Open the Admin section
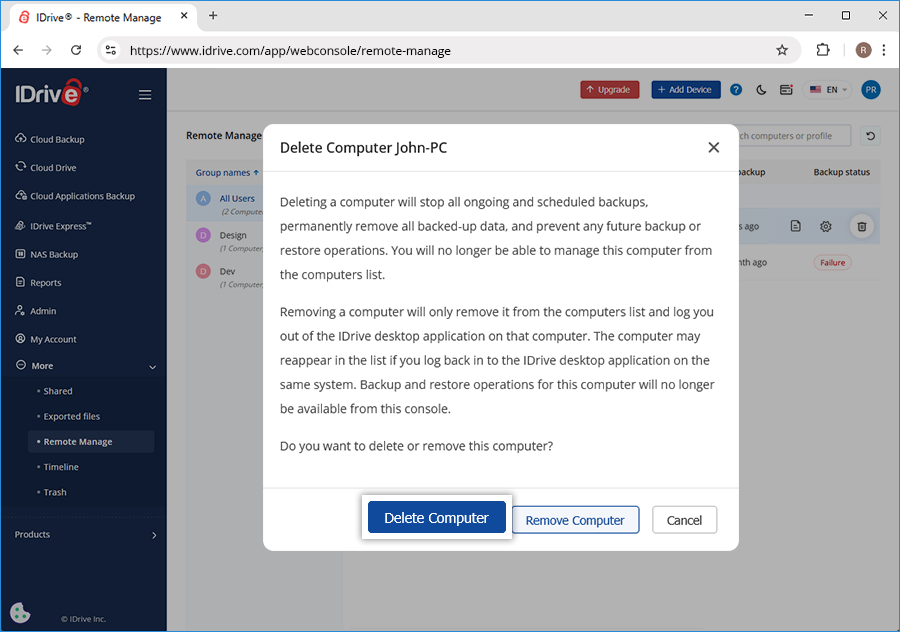The height and width of the screenshot is (632, 900). pyautogui.click(x=36, y=311)
